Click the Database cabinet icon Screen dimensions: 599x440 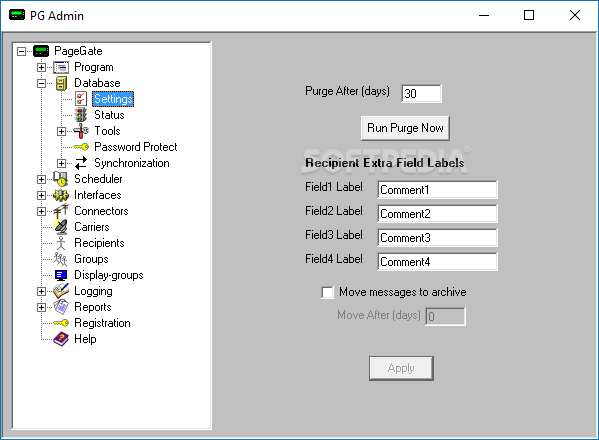[x=61, y=83]
